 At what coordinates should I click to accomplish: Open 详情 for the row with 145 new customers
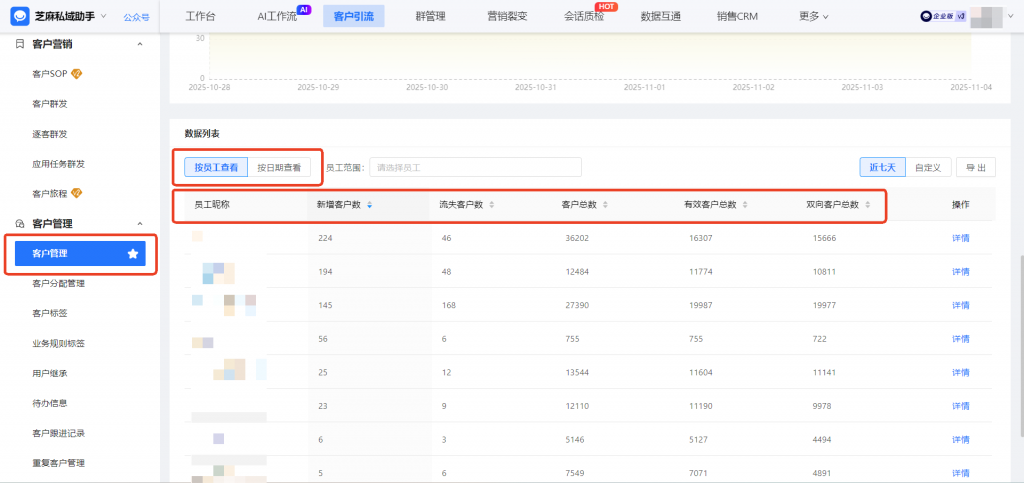pyautogui.click(x=961, y=305)
